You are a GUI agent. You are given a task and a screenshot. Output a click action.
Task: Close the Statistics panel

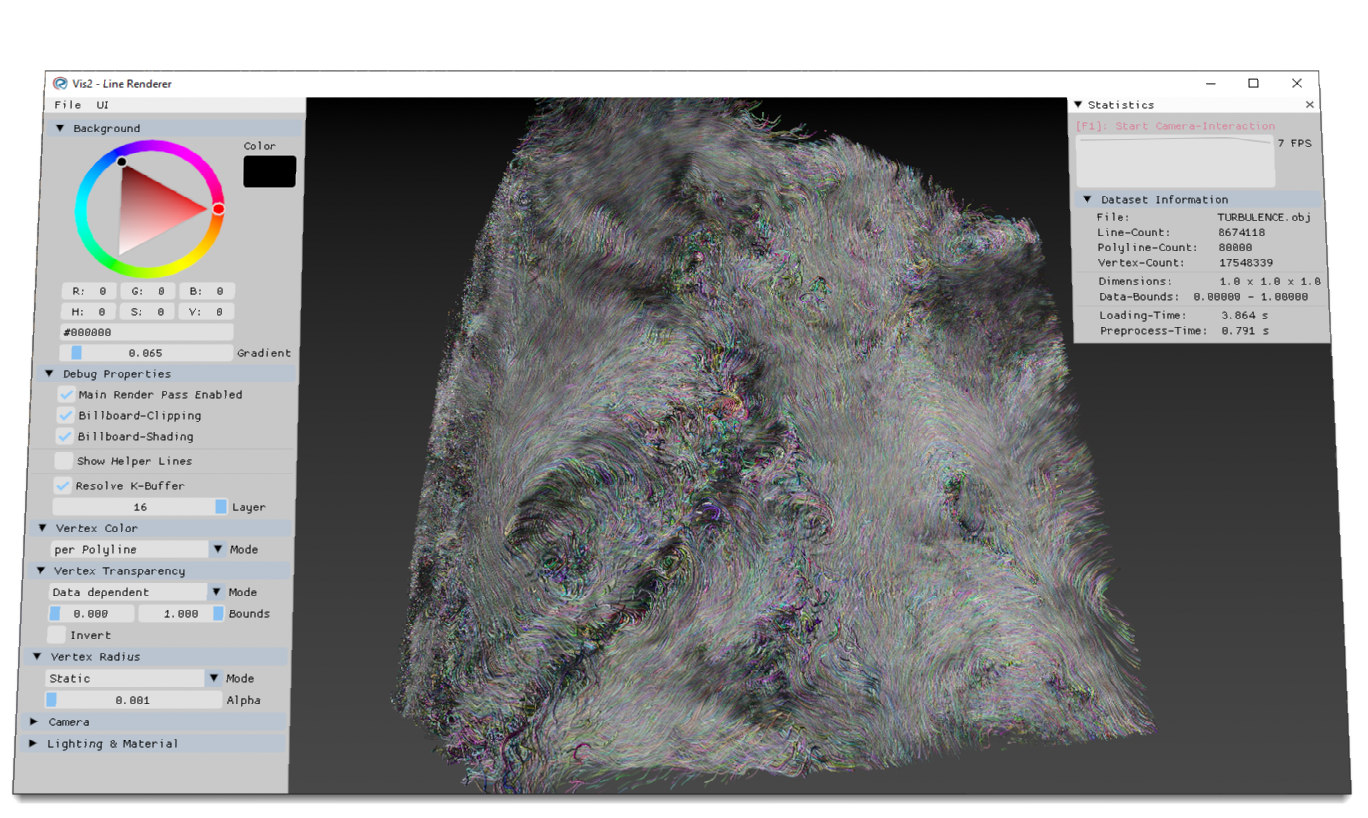[1309, 105]
